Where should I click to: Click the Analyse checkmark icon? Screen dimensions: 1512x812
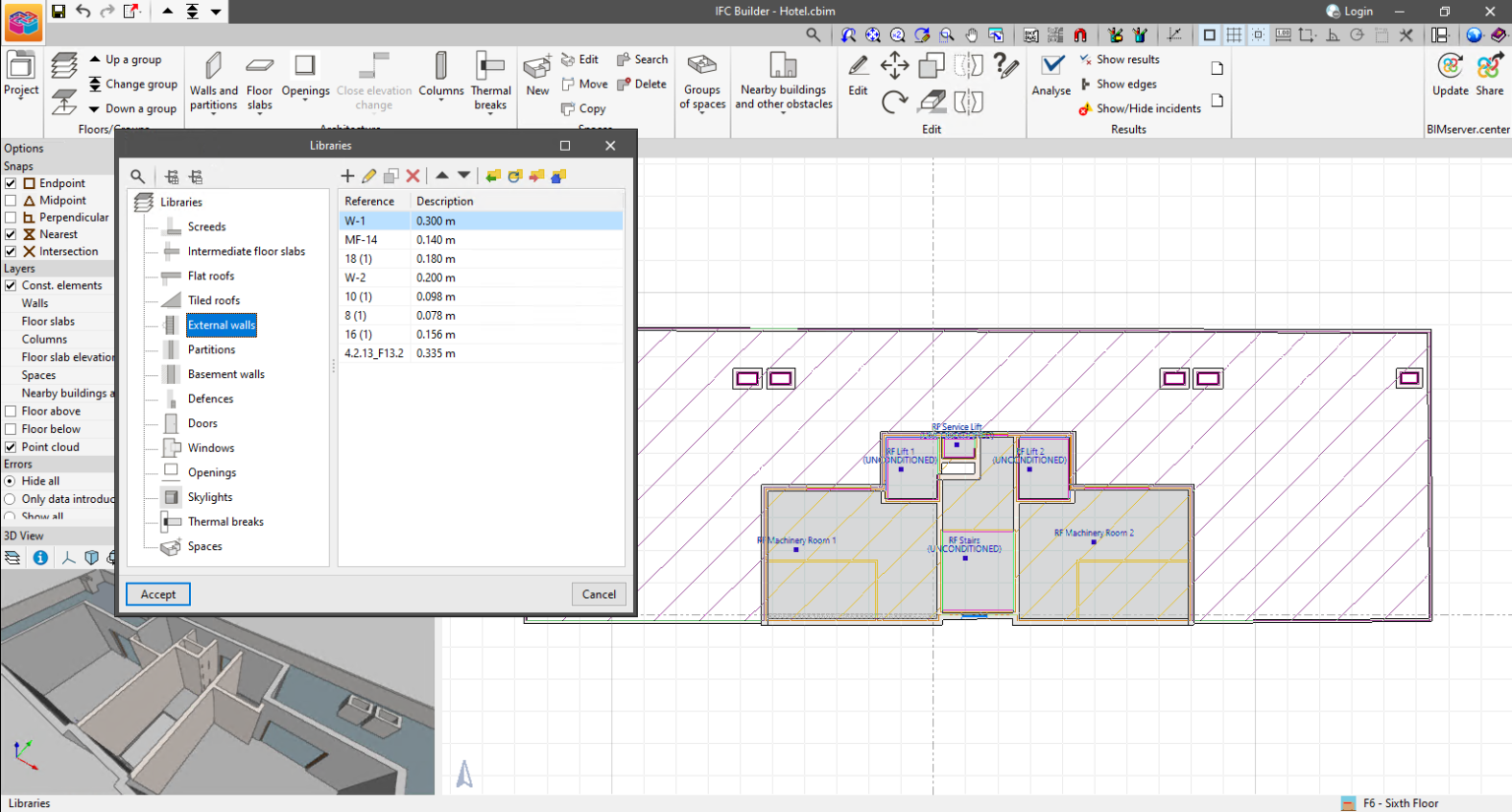coord(1051,66)
